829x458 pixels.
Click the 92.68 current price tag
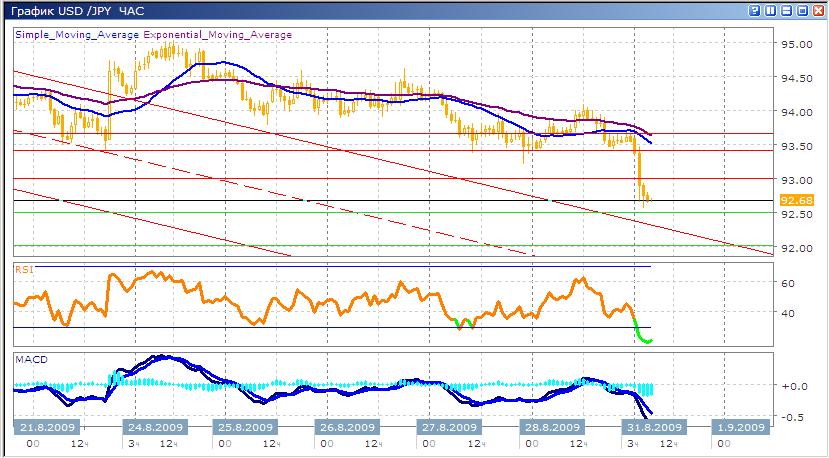coord(792,199)
